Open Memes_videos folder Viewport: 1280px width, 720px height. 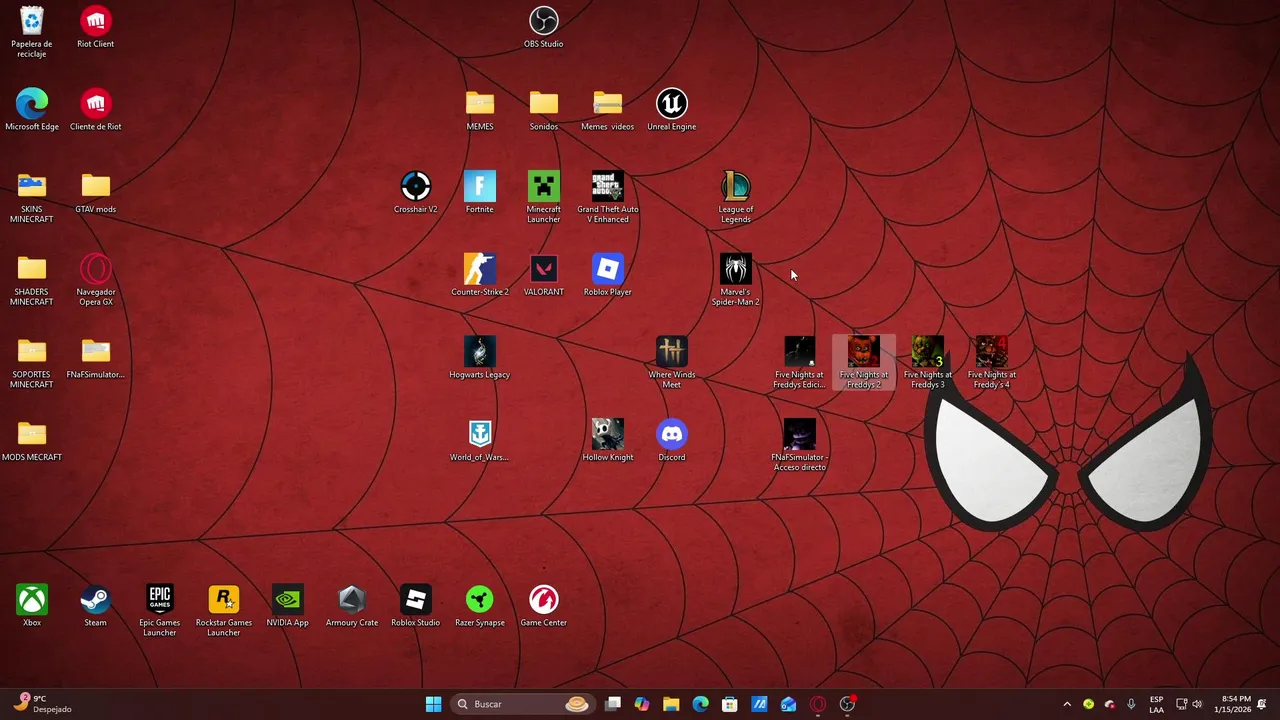(607, 110)
